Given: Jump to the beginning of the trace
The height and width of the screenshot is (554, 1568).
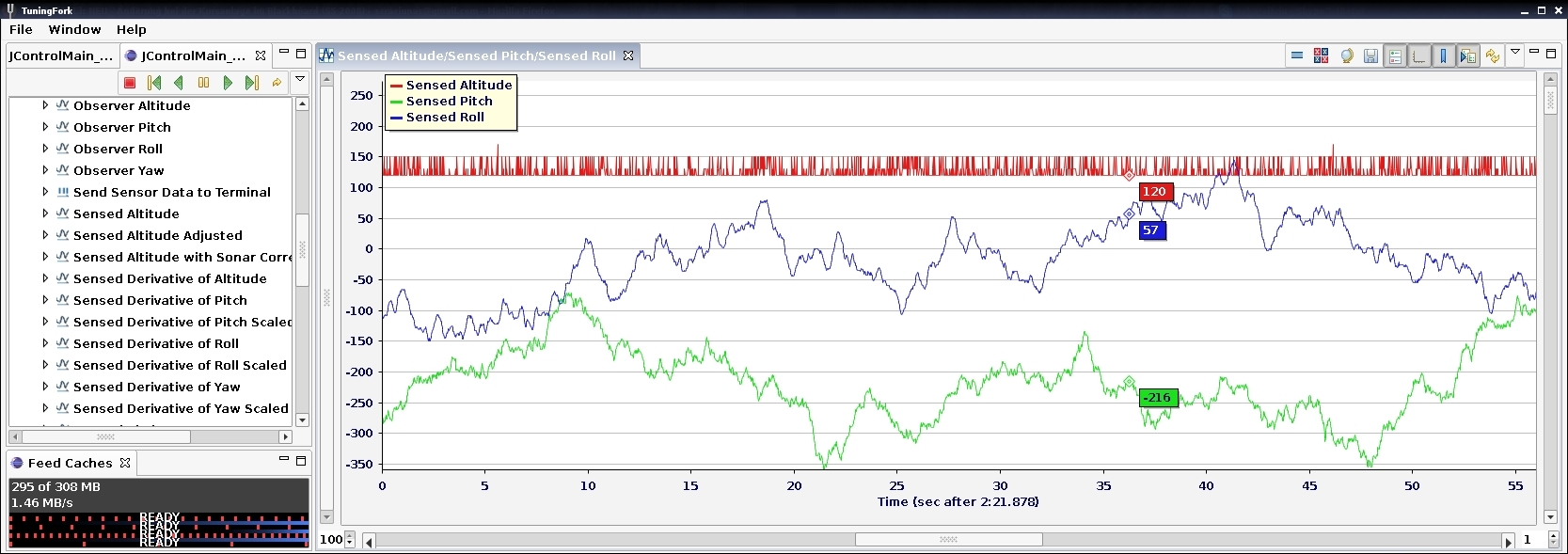Looking at the screenshot, I should click(154, 83).
